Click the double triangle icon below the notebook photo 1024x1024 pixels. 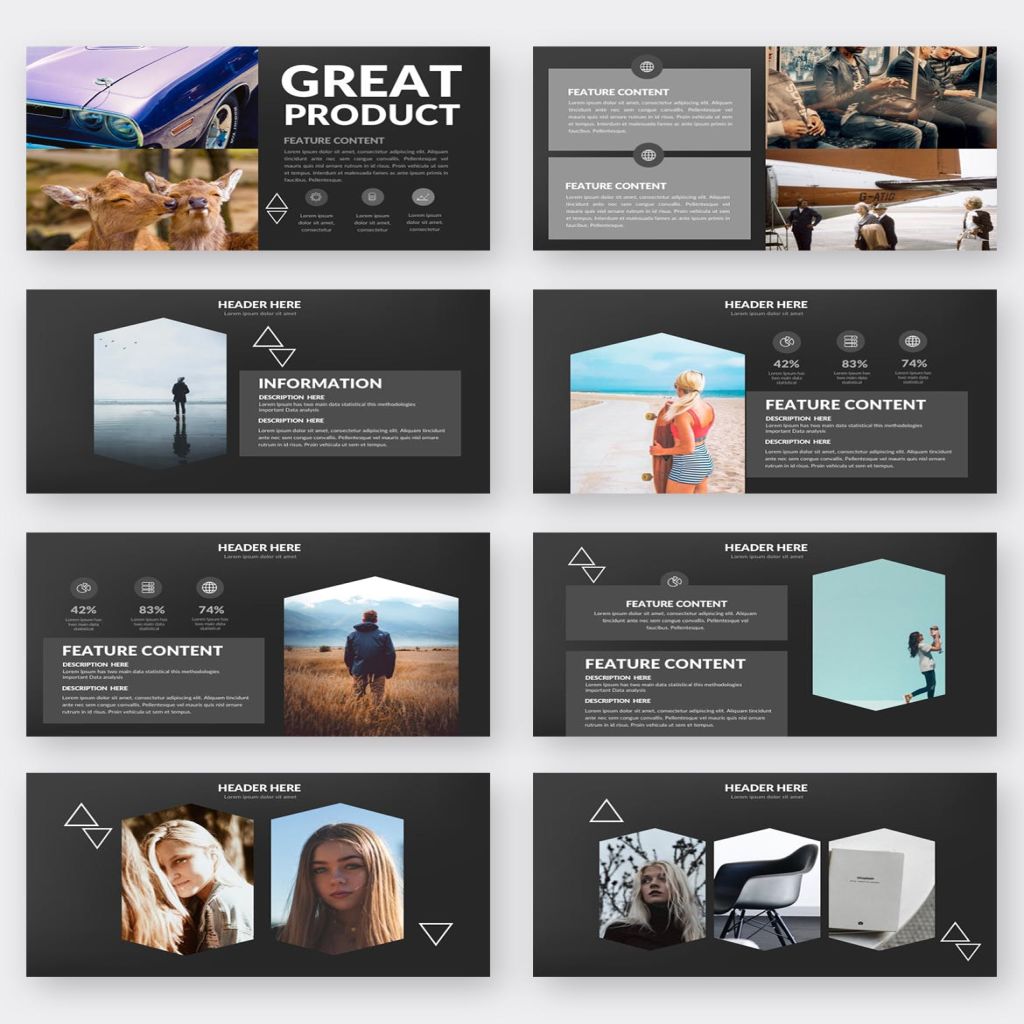click(x=961, y=940)
